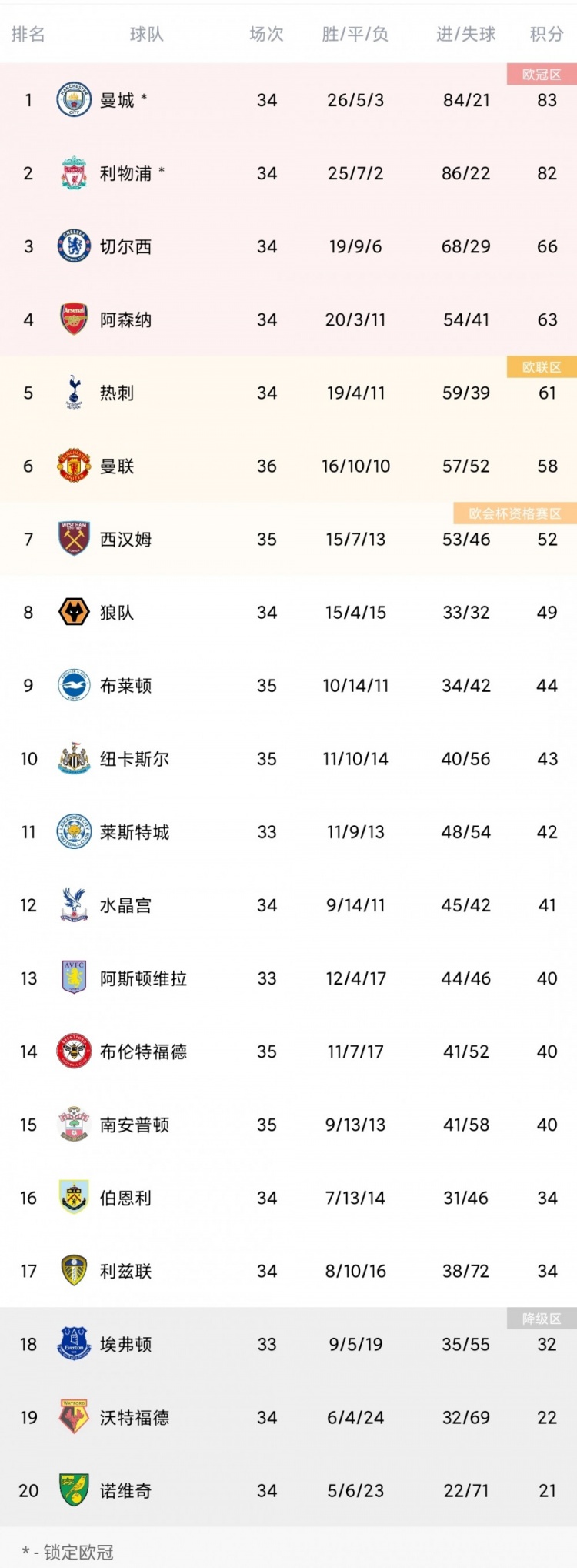
Task: Select the 水晶宫 team name
Action: coord(125,905)
